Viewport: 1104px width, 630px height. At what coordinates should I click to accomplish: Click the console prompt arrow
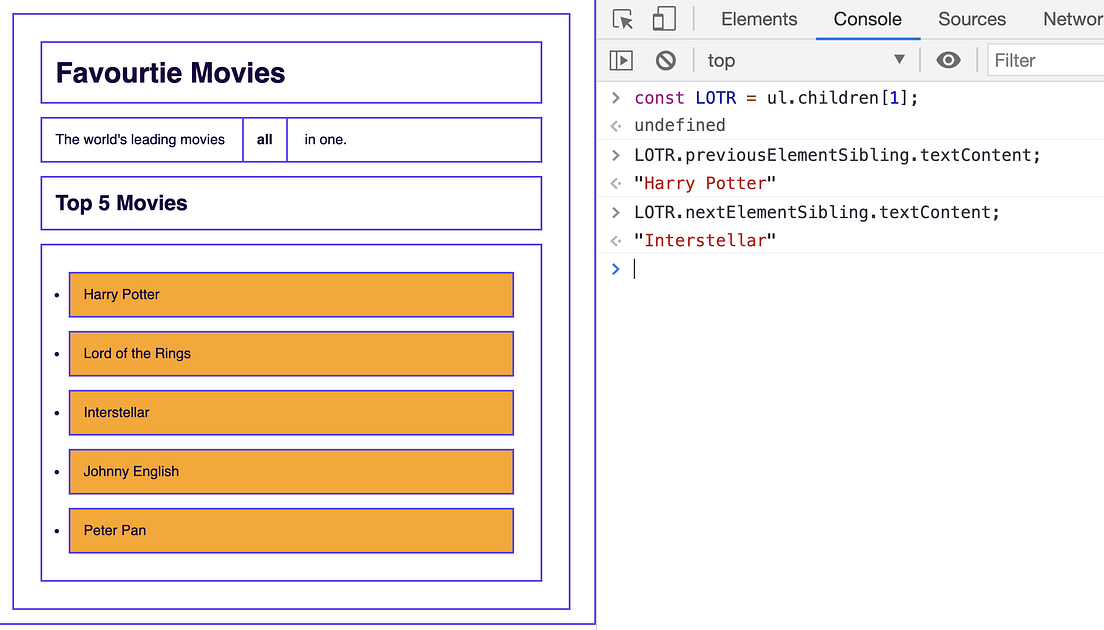point(615,268)
